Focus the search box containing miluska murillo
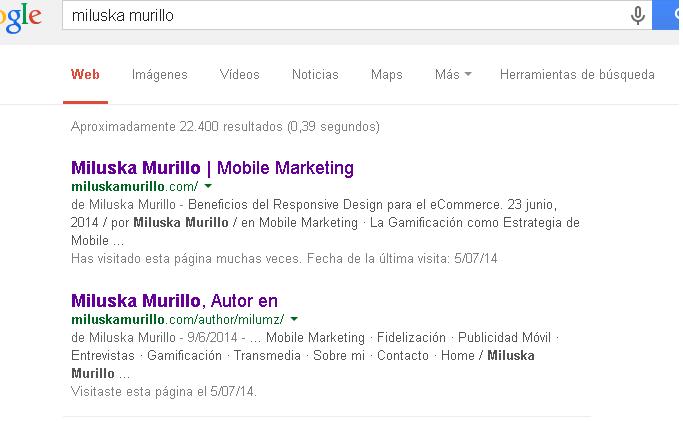 357,15
